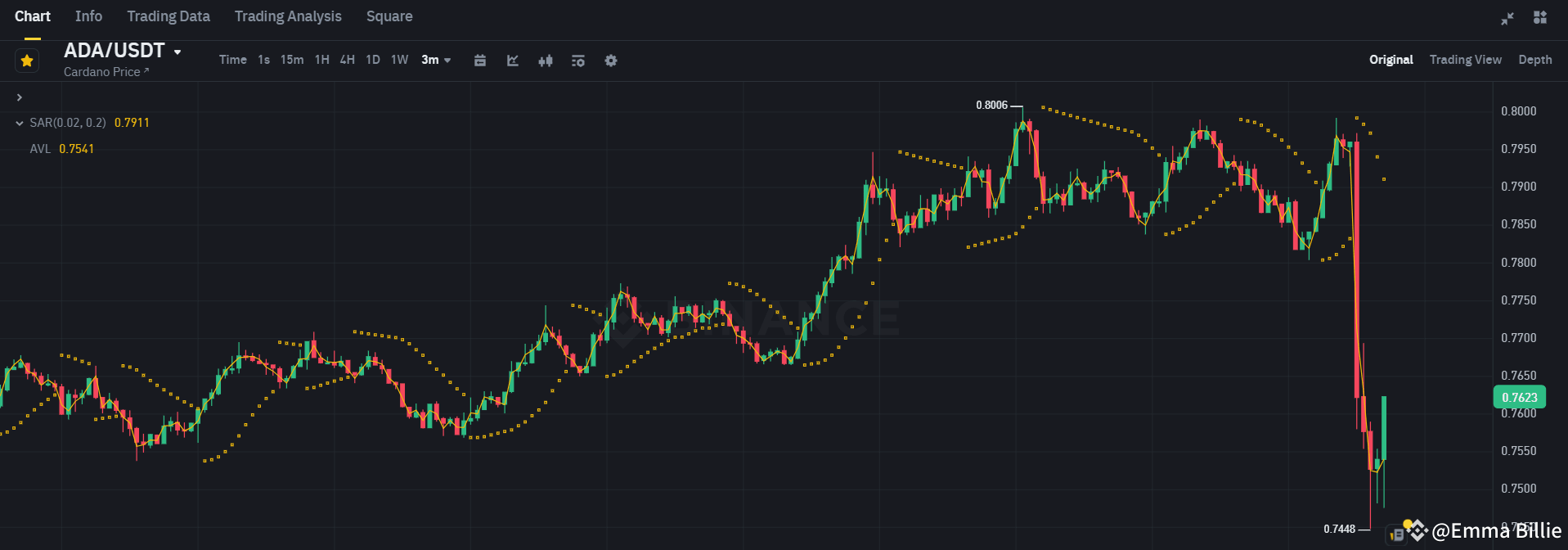Open the chart settings gear icon
The width and height of the screenshot is (1568, 550).
tap(611, 60)
